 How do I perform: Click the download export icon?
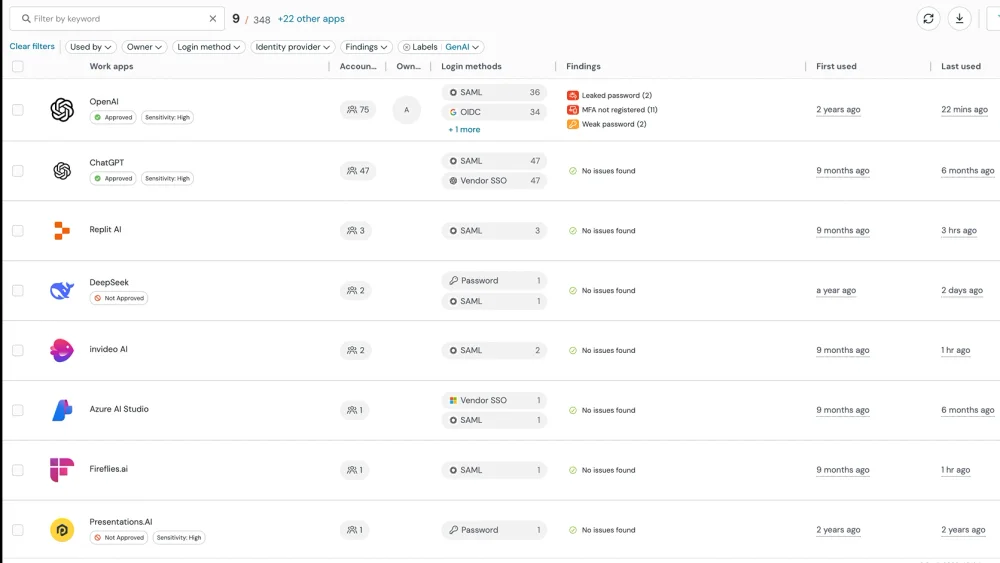pos(959,19)
